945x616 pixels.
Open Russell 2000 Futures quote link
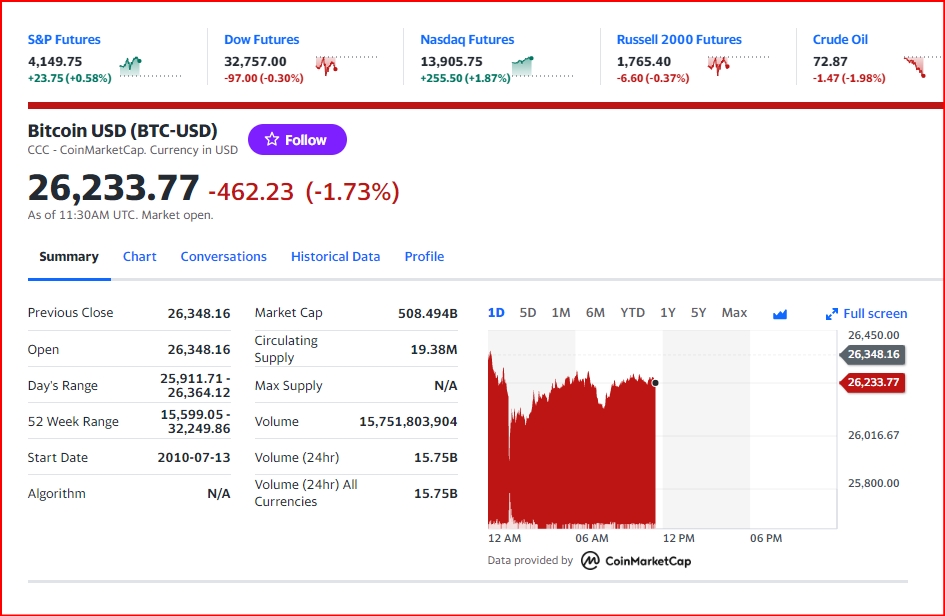tap(679, 40)
